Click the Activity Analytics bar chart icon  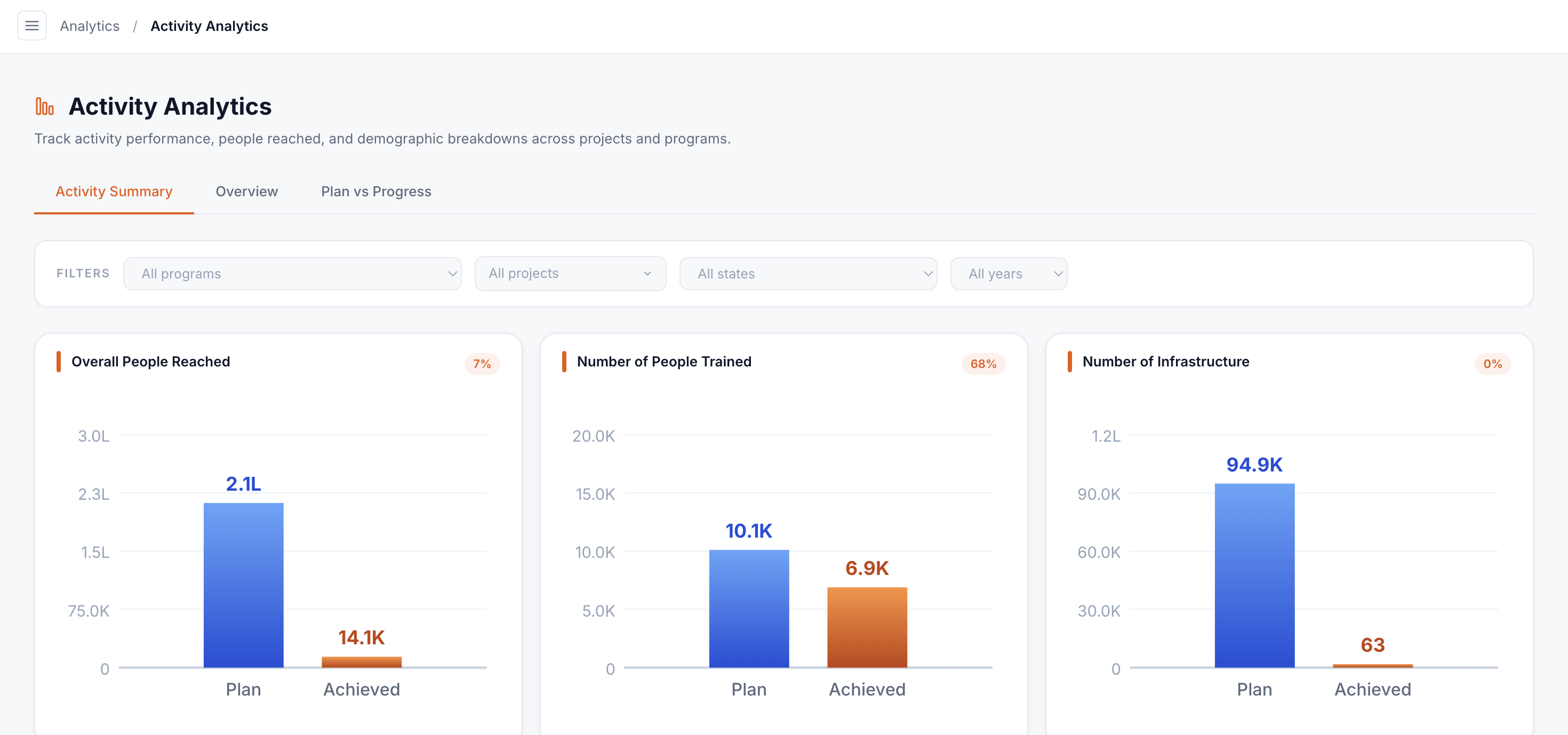[x=44, y=107]
